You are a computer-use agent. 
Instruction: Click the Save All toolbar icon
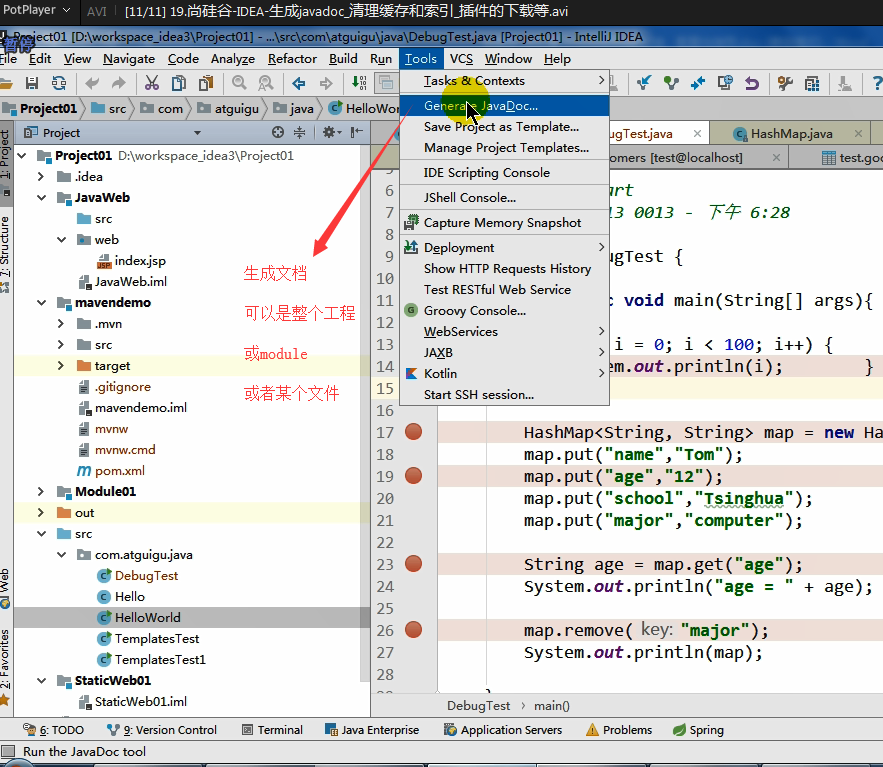point(32,83)
